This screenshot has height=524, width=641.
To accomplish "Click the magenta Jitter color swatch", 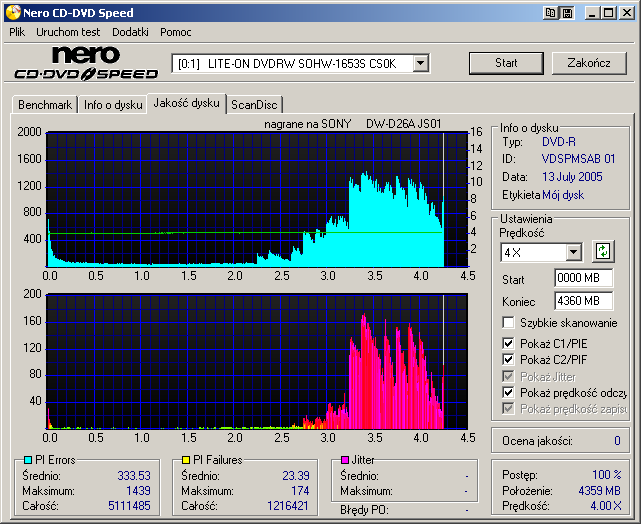I will pyautogui.click(x=345, y=460).
